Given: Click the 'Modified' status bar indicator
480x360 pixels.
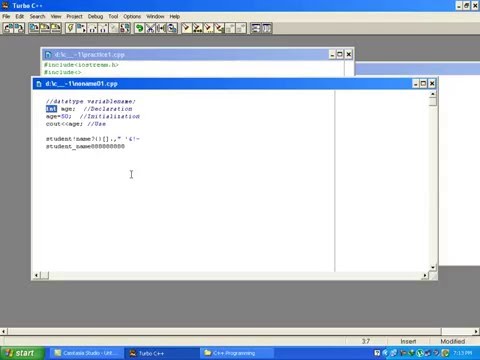Looking at the screenshot, I should [453, 341].
